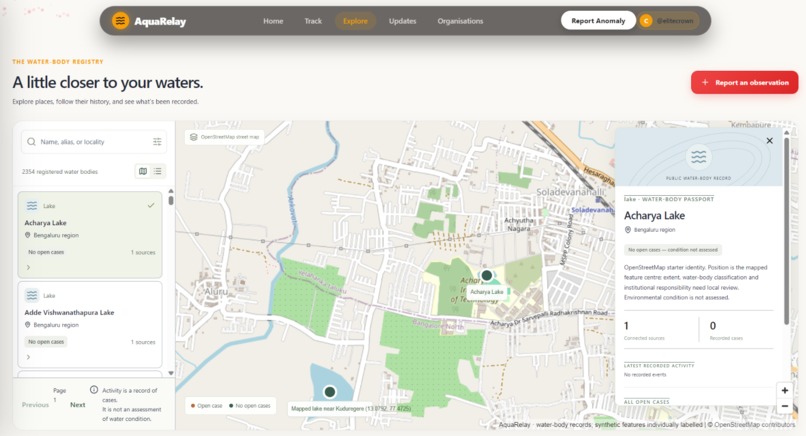Select the Acharya Lake list card
This screenshot has width=806, height=436.
(x=90, y=235)
